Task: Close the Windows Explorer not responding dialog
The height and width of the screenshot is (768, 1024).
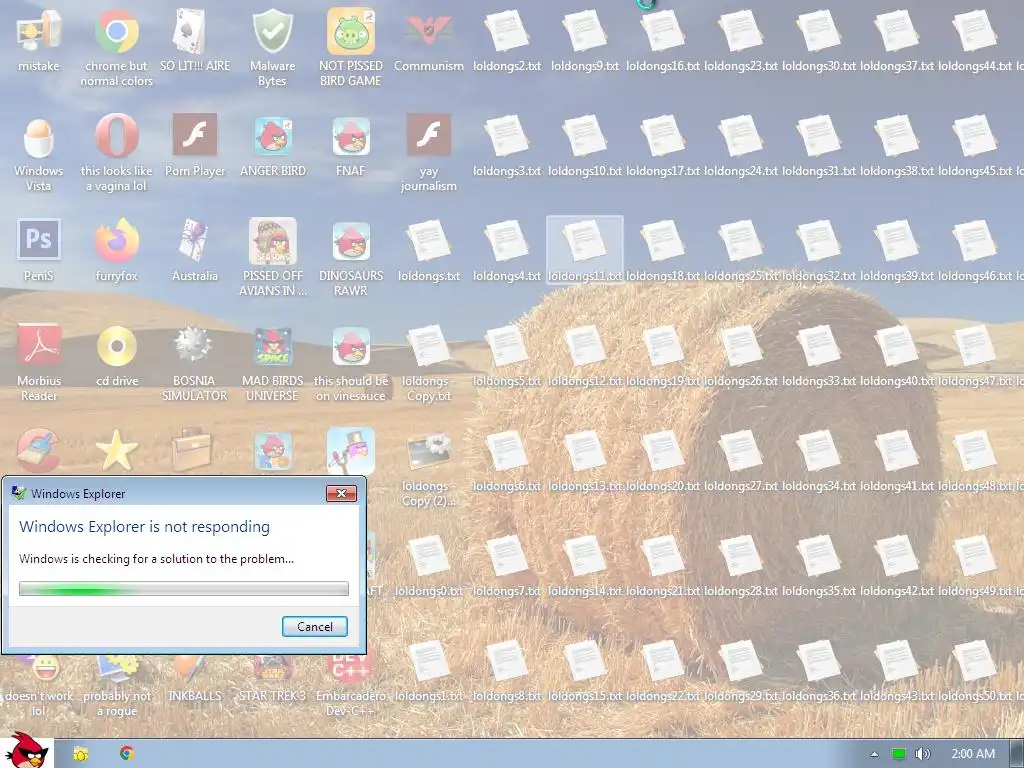Action: pyautogui.click(x=341, y=494)
